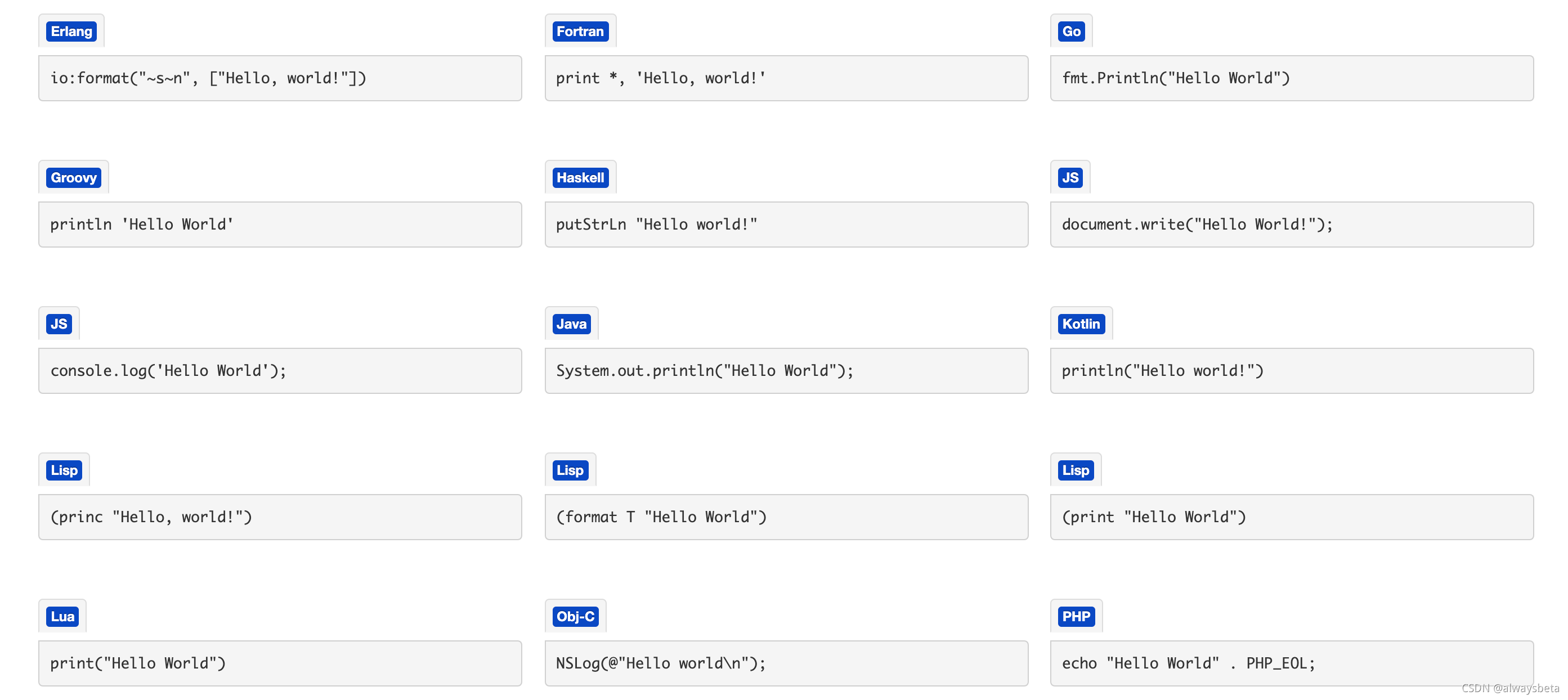The width and height of the screenshot is (1568, 700).
Task: Click the (princ "Hello, world!") code
Action: [280, 517]
